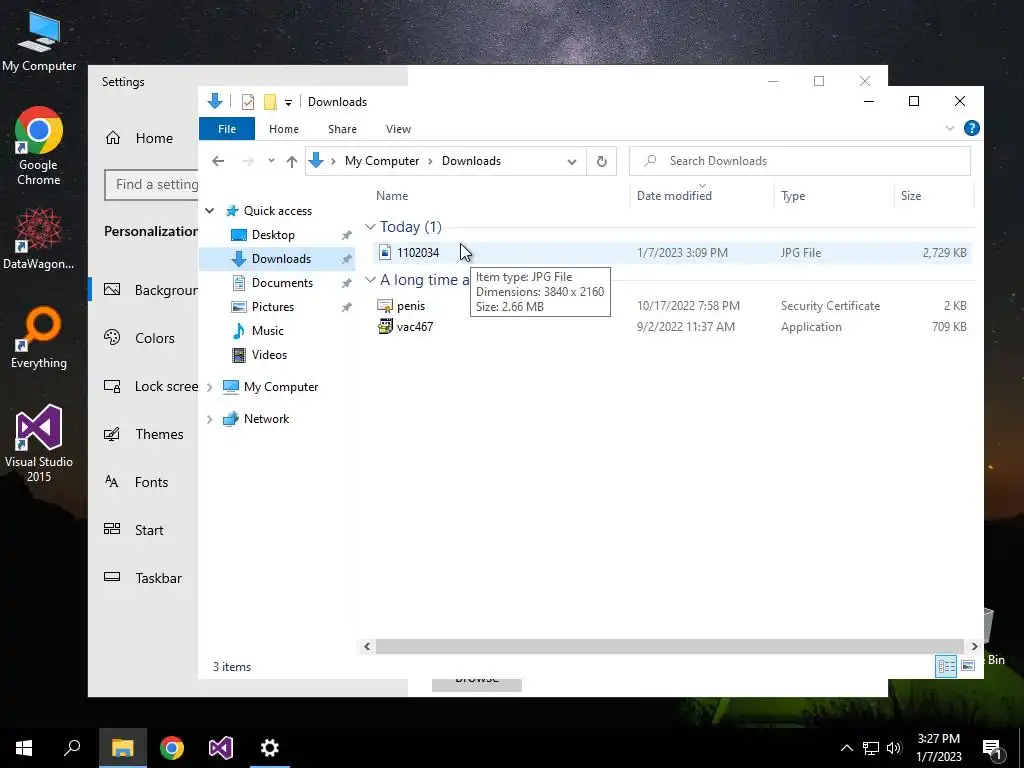Select Downloads in the navigation pane
The image size is (1024, 768).
tap(278, 259)
